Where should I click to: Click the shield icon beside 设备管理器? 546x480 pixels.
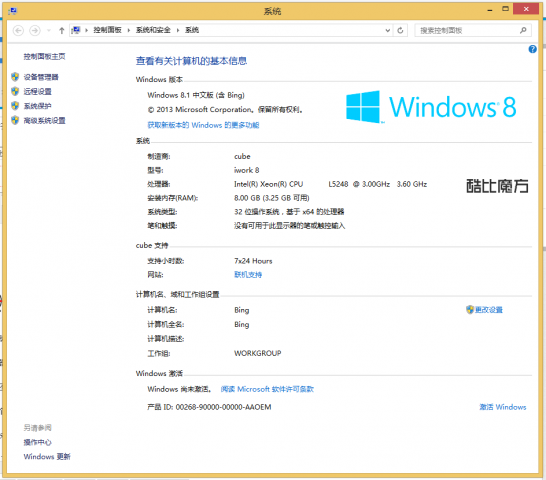[15, 77]
